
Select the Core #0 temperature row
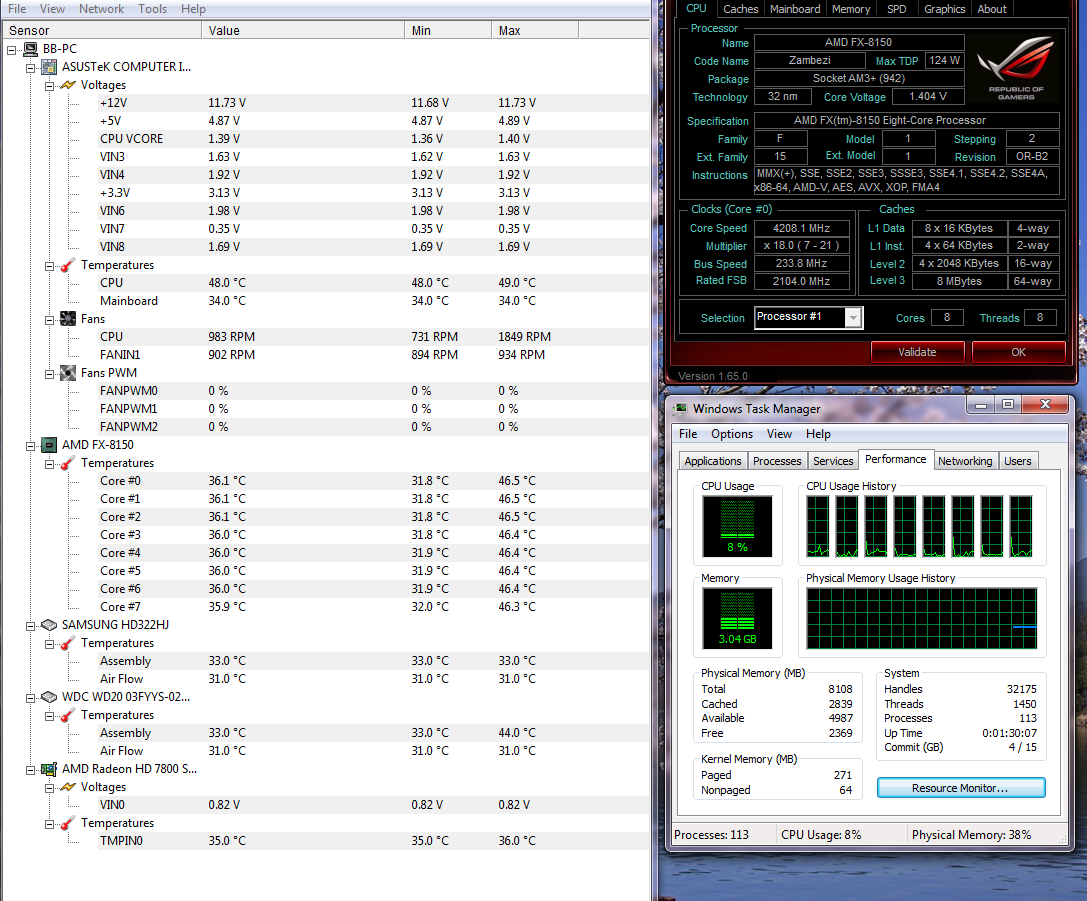pos(374,481)
